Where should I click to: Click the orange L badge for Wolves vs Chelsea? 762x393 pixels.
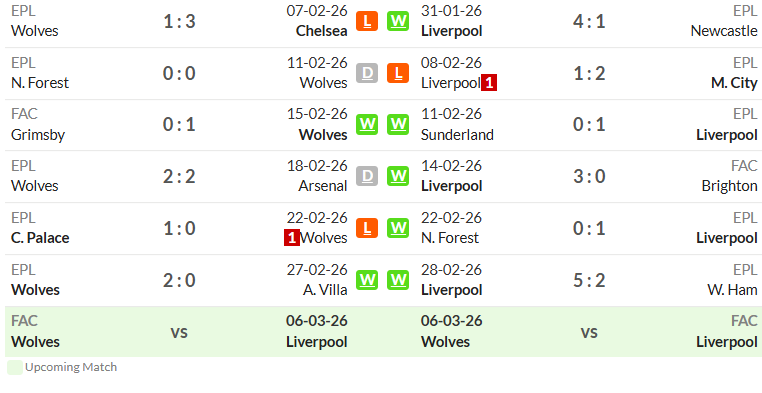[x=367, y=21]
